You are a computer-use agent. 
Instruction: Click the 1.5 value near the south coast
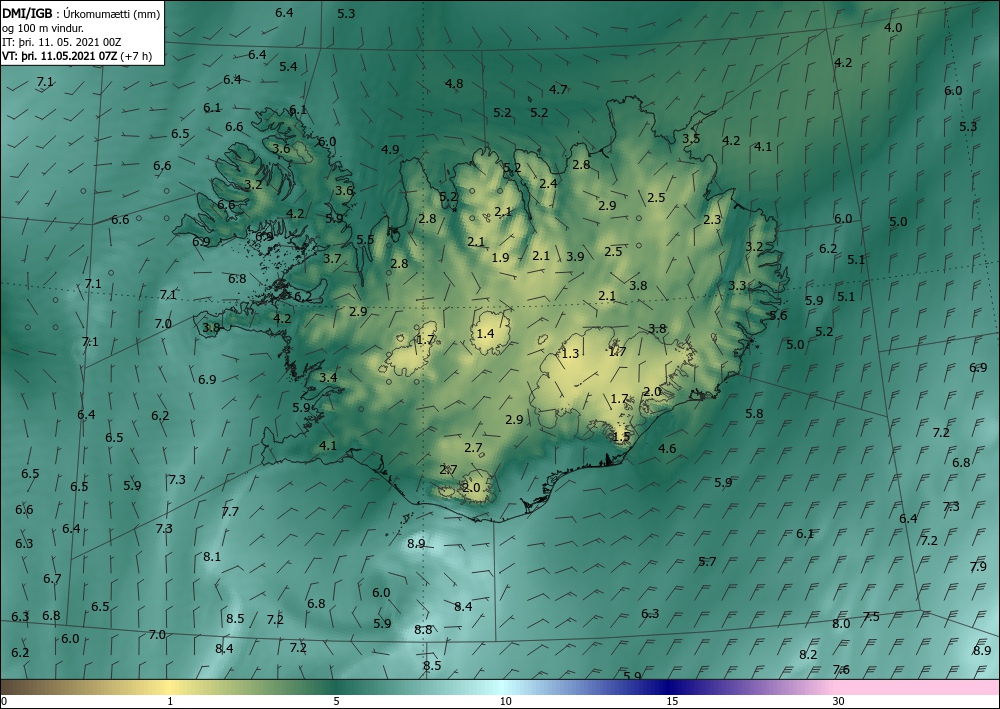point(621,437)
